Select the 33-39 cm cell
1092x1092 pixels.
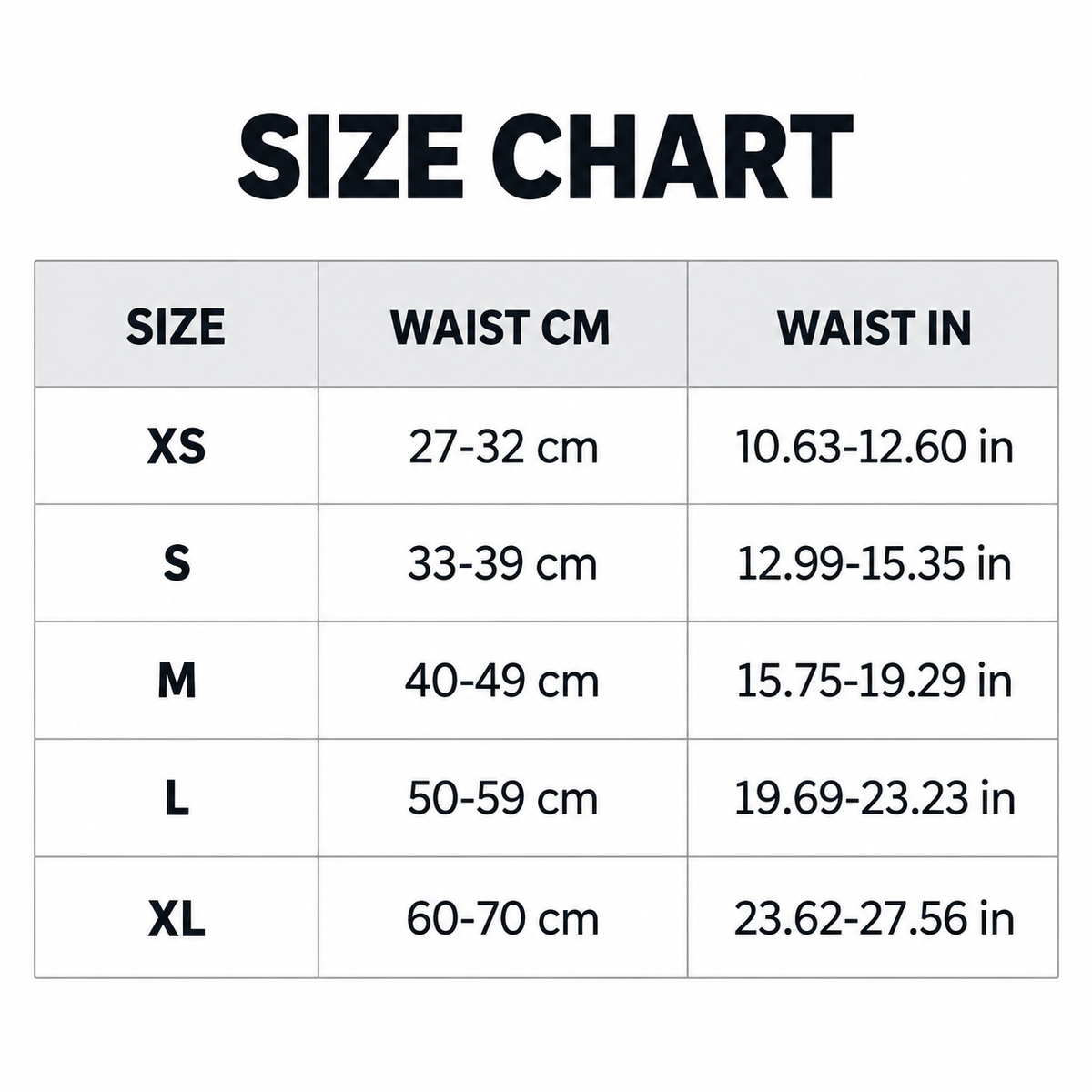(x=502, y=564)
